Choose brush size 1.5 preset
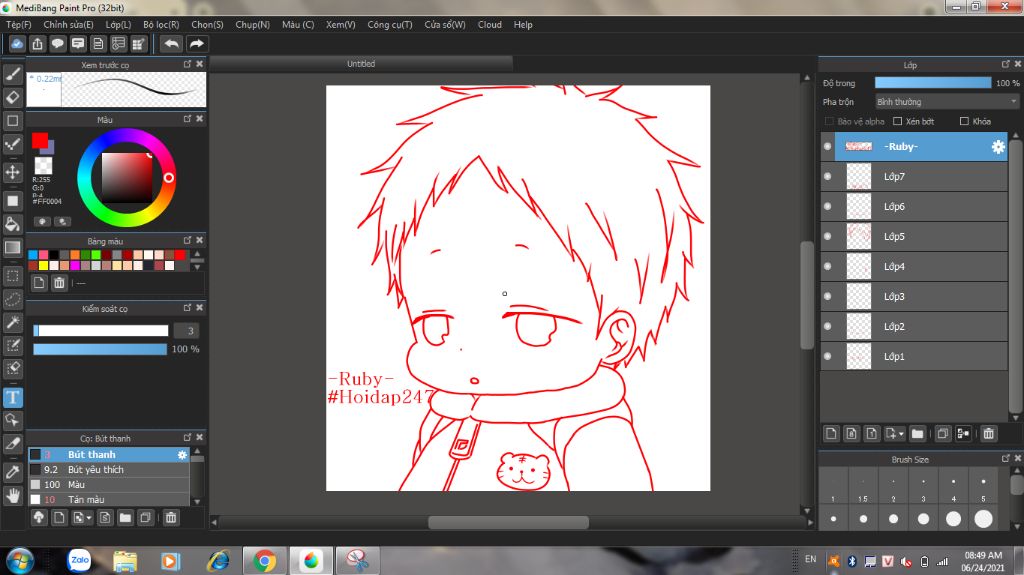1024x575 pixels. (863, 487)
